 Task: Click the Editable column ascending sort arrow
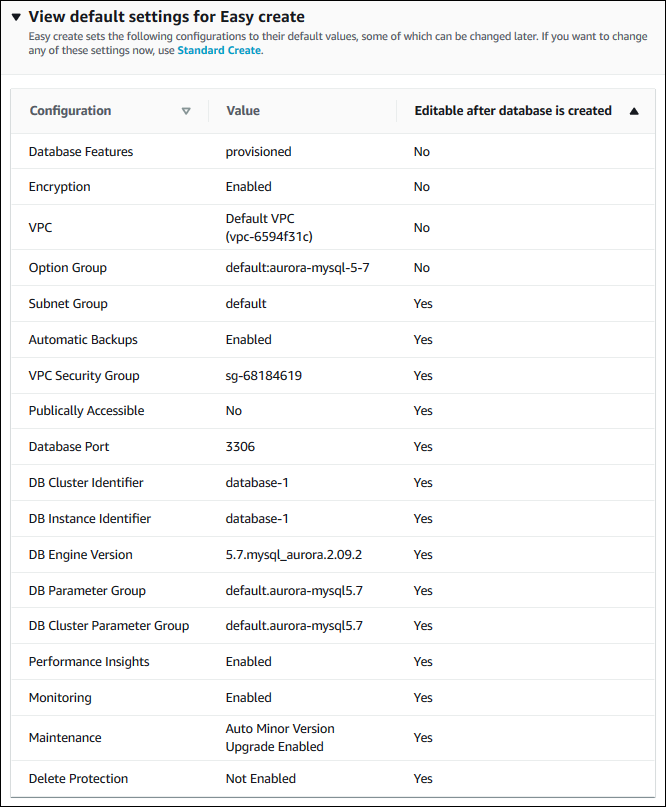[634, 111]
